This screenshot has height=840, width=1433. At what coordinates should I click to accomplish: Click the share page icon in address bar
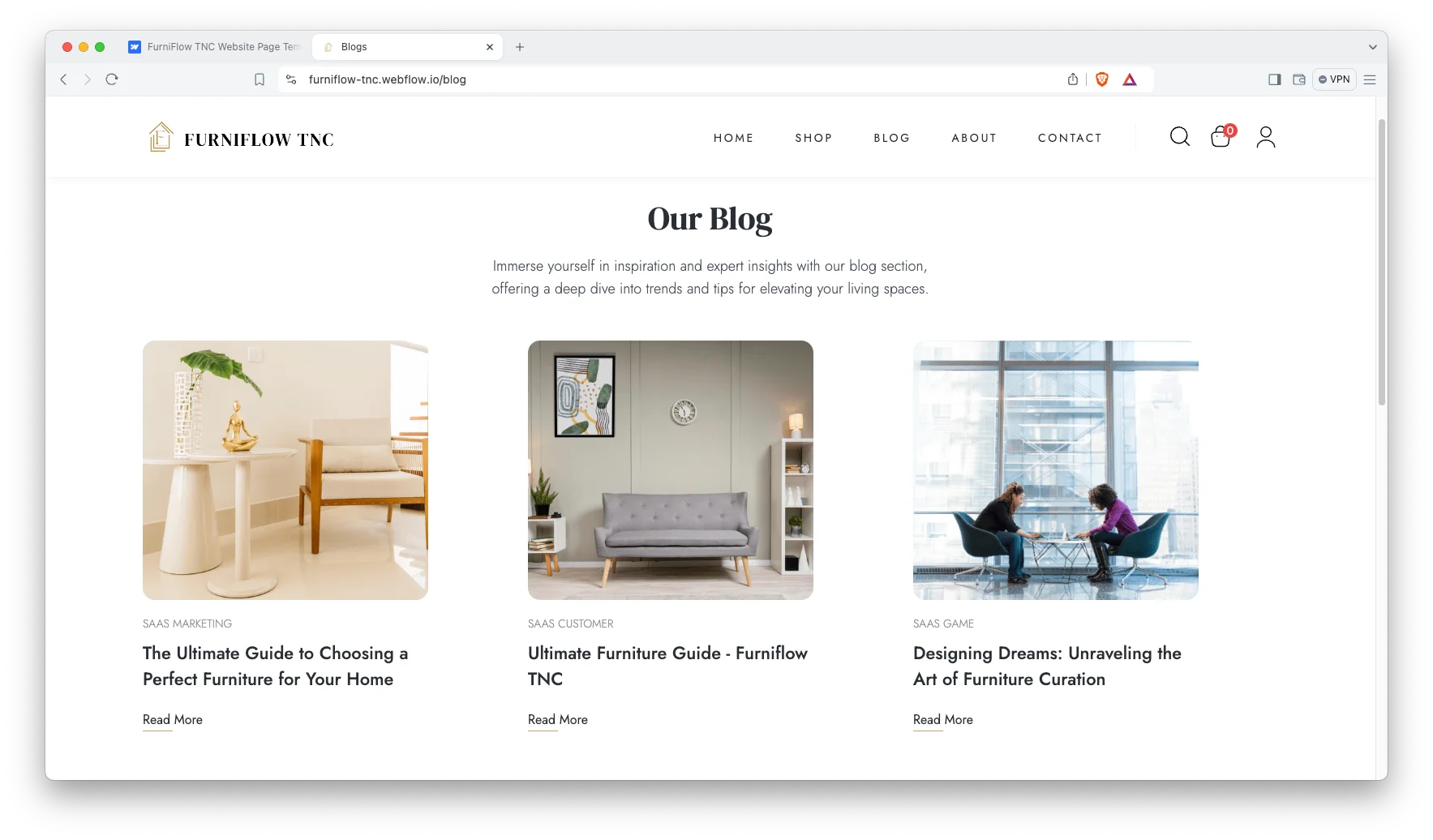click(1073, 79)
